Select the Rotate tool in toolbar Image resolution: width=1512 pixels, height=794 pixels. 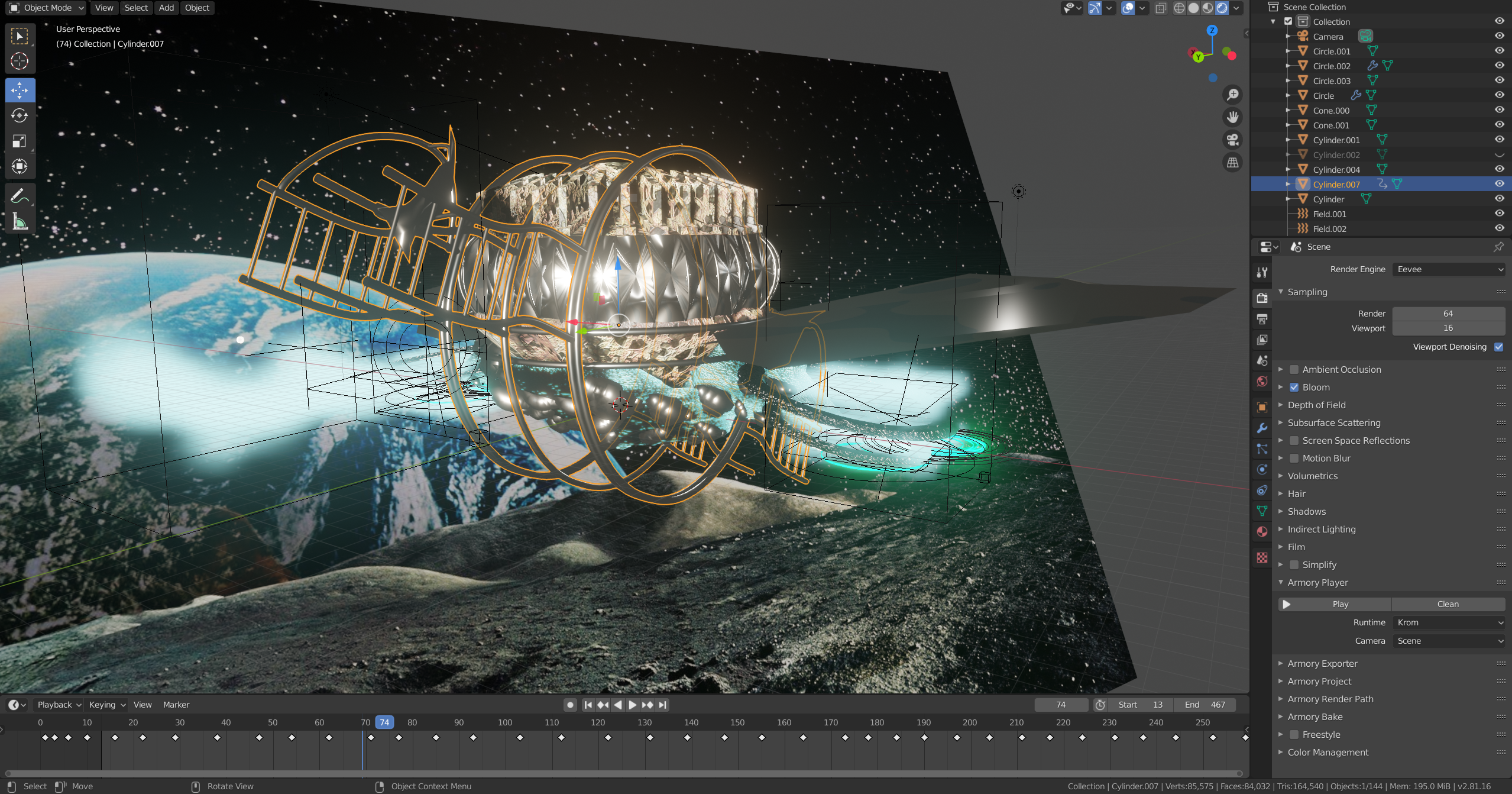pos(20,115)
